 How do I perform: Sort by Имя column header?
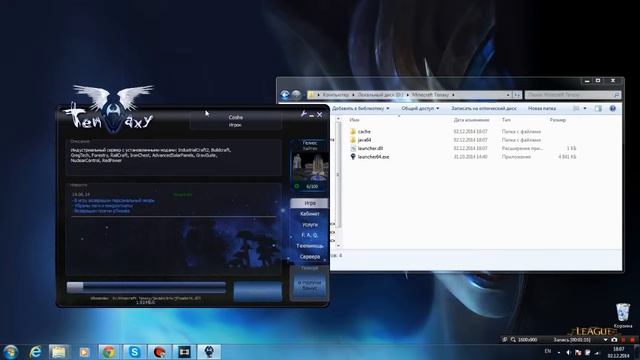point(355,120)
